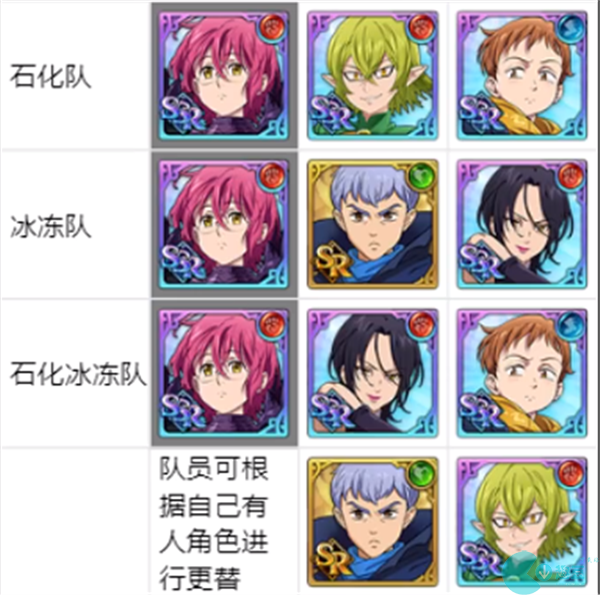The image size is (600, 595).
Task: Click the 队员可根据自己有人角色进行更替 note text
Action: pyautogui.click(x=214, y=523)
